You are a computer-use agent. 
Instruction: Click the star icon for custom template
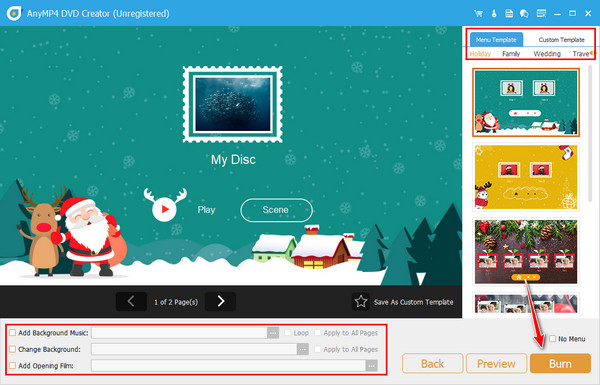[x=360, y=302]
